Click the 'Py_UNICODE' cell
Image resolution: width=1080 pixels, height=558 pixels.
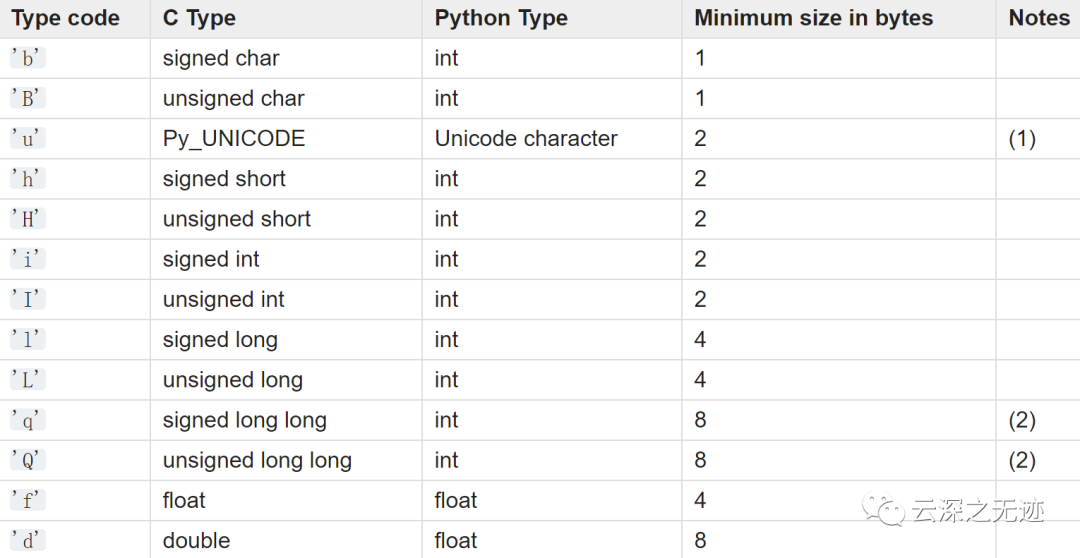[233, 139]
